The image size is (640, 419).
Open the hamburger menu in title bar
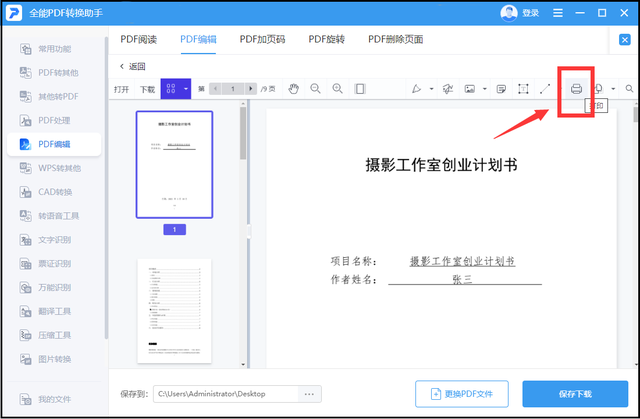tap(558, 13)
